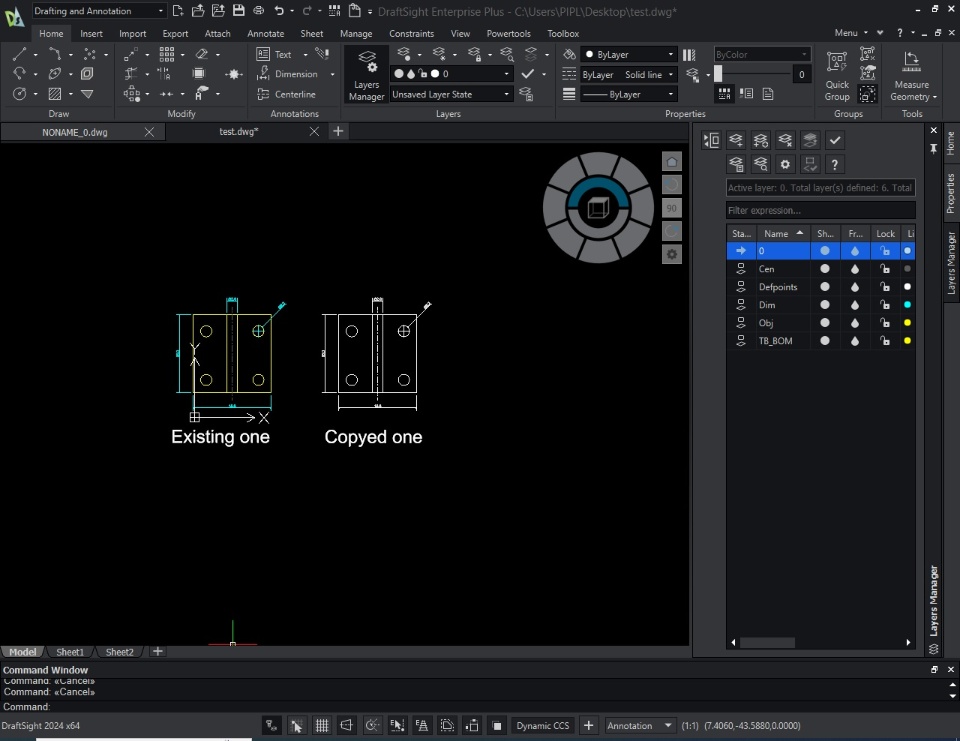
Task: Switch to the Annotate ribbon tab
Action: coord(265,33)
